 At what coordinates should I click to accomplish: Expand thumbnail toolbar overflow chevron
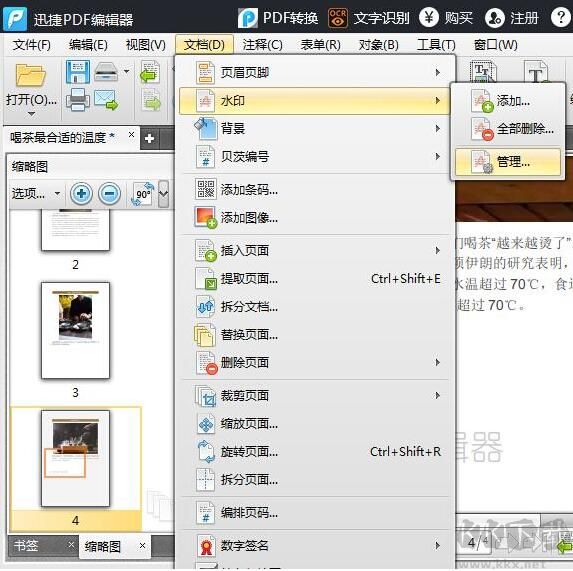click(164, 194)
